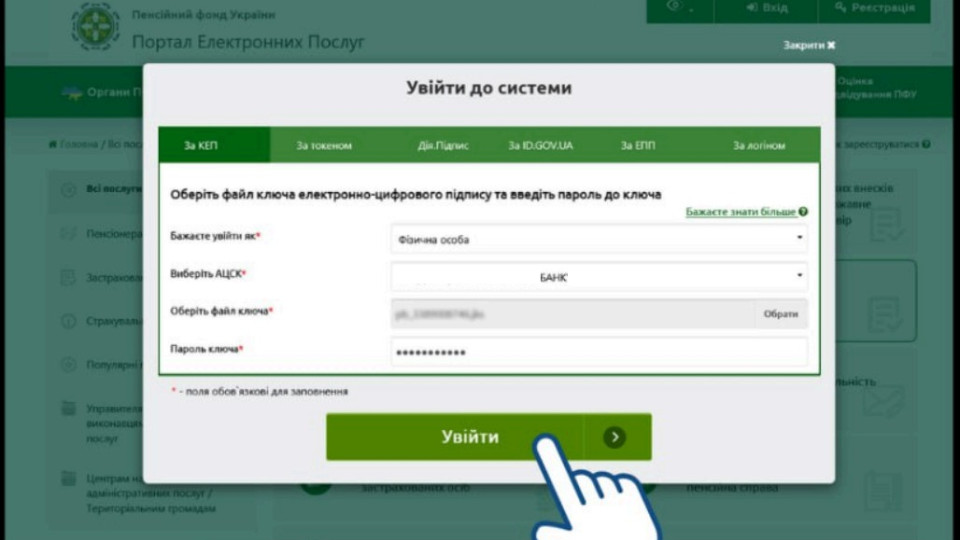Viewport: 960px width, 540px height.
Task: Click the Популярні sidebar row icon
Action: click(x=68, y=365)
